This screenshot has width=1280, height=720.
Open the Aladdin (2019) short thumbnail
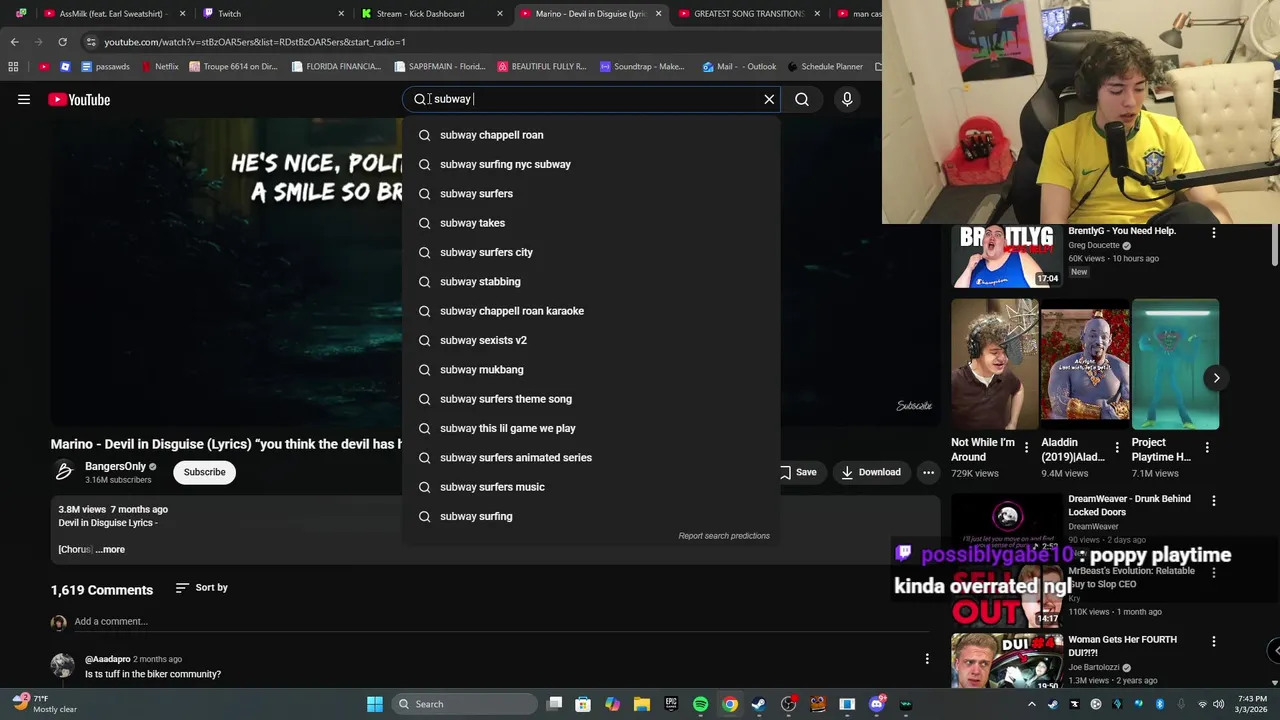click(1085, 364)
